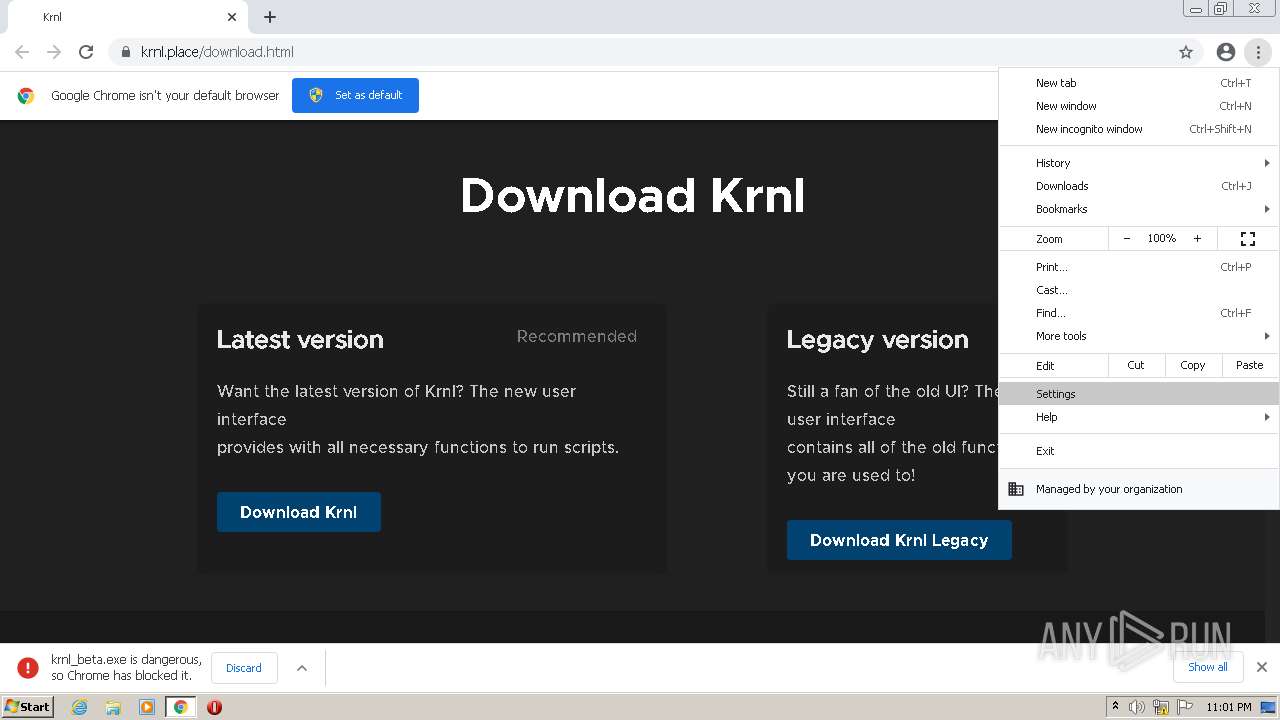Click the Action Center flag tray icon

(x=1185, y=707)
